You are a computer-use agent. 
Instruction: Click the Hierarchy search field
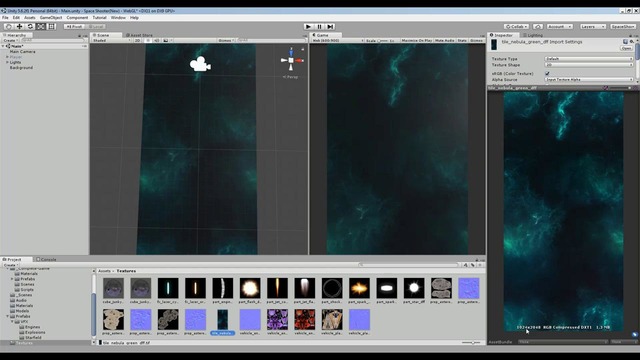coord(54,40)
